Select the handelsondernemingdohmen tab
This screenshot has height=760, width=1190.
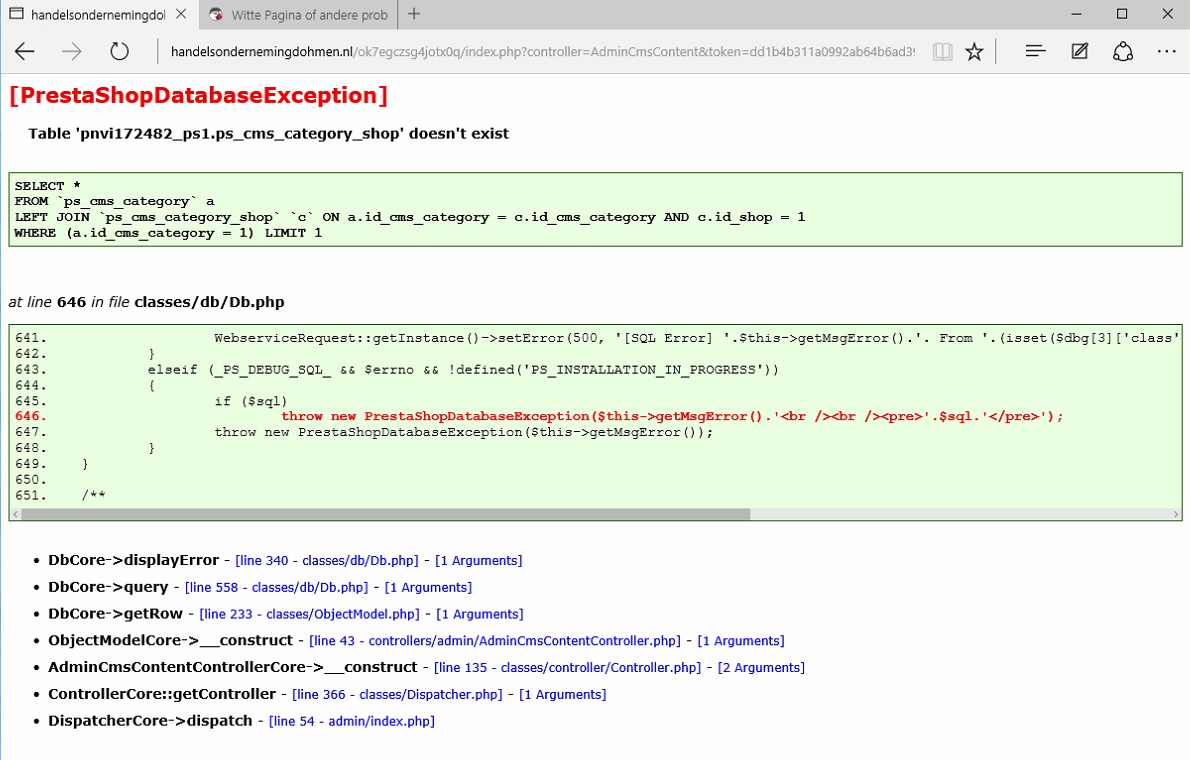click(99, 14)
